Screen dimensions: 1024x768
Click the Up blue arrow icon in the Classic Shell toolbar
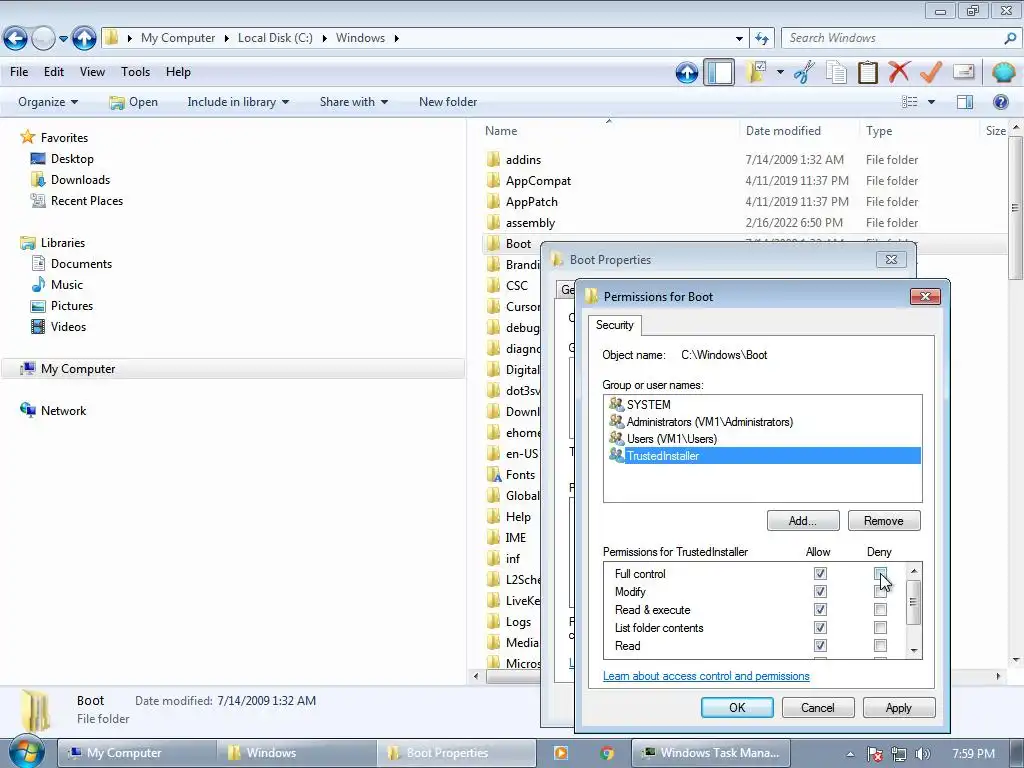click(686, 72)
